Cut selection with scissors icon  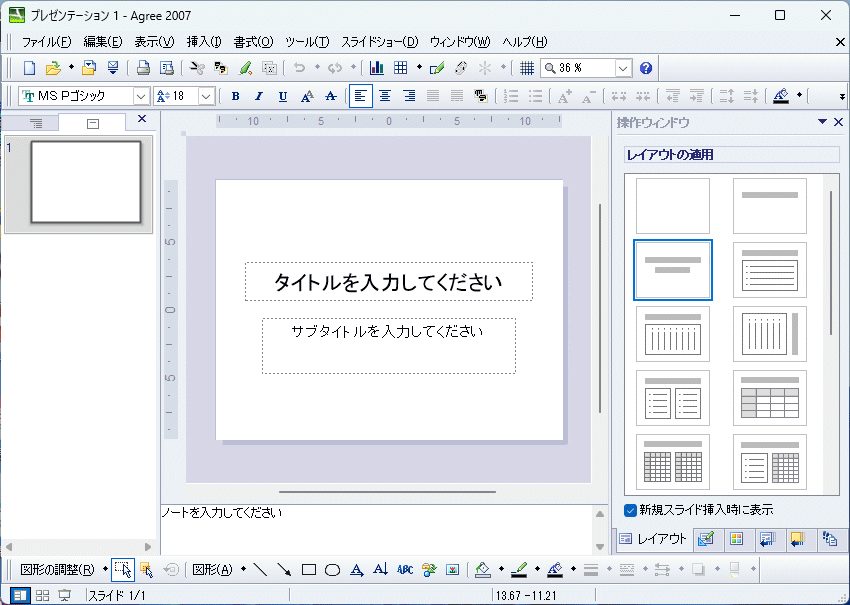(197, 68)
